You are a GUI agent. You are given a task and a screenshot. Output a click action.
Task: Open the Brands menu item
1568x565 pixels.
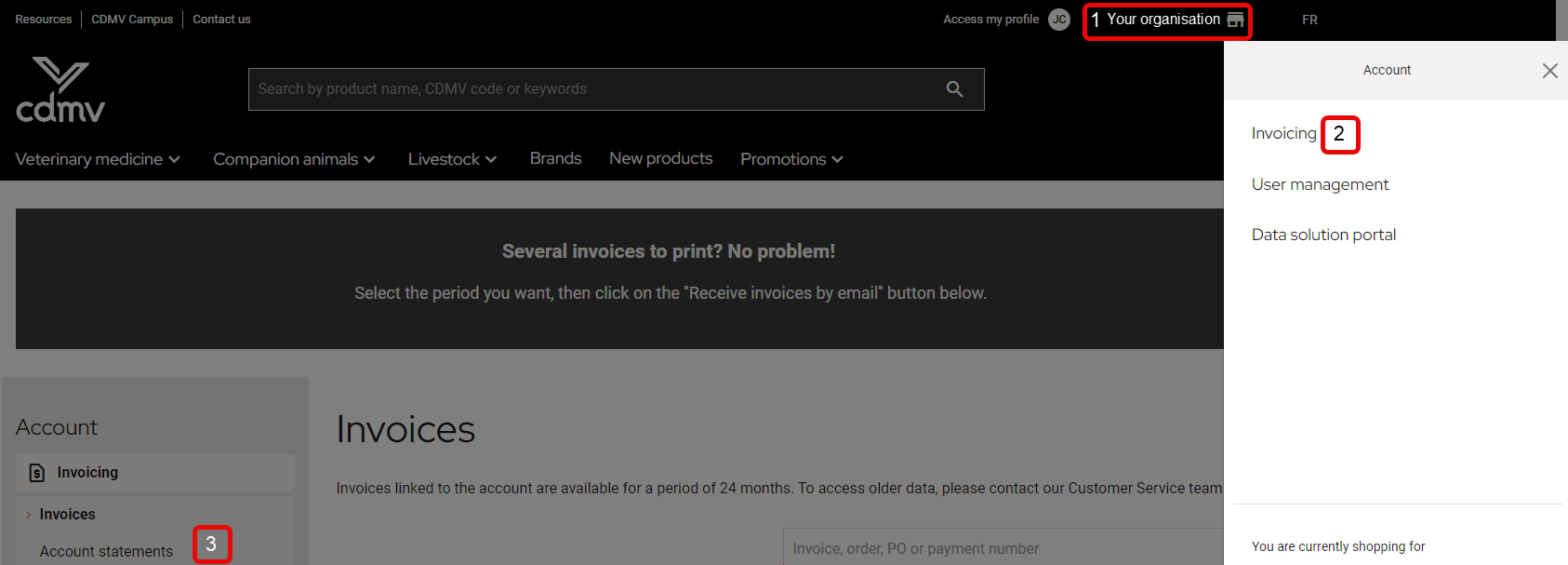(555, 158)
